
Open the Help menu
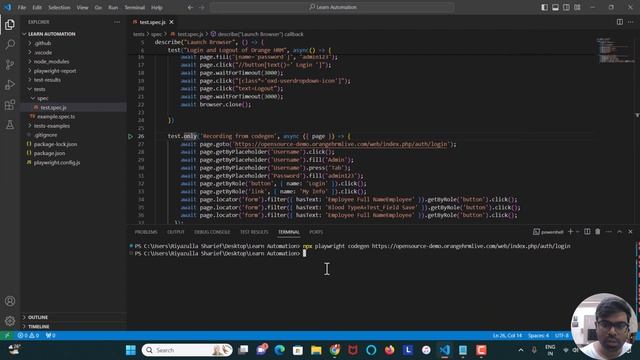157,7
